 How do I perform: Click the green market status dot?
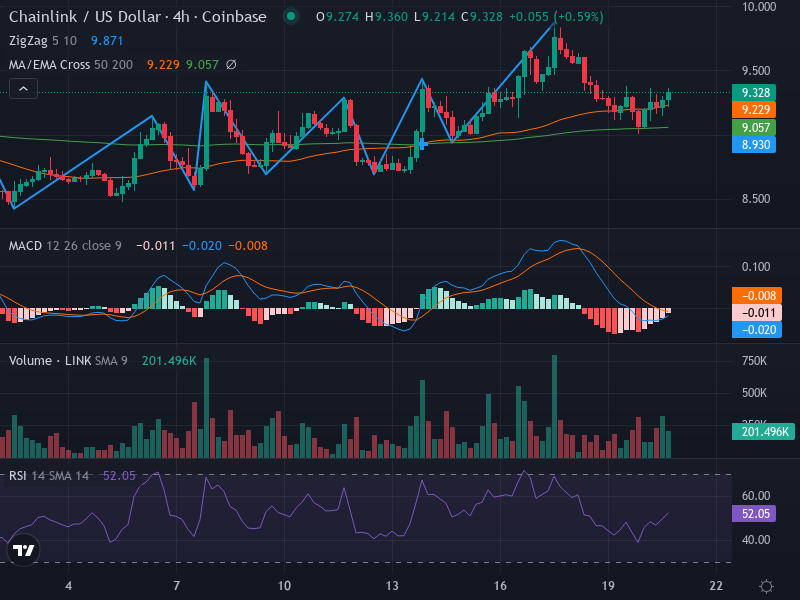[x=291, y=16]
